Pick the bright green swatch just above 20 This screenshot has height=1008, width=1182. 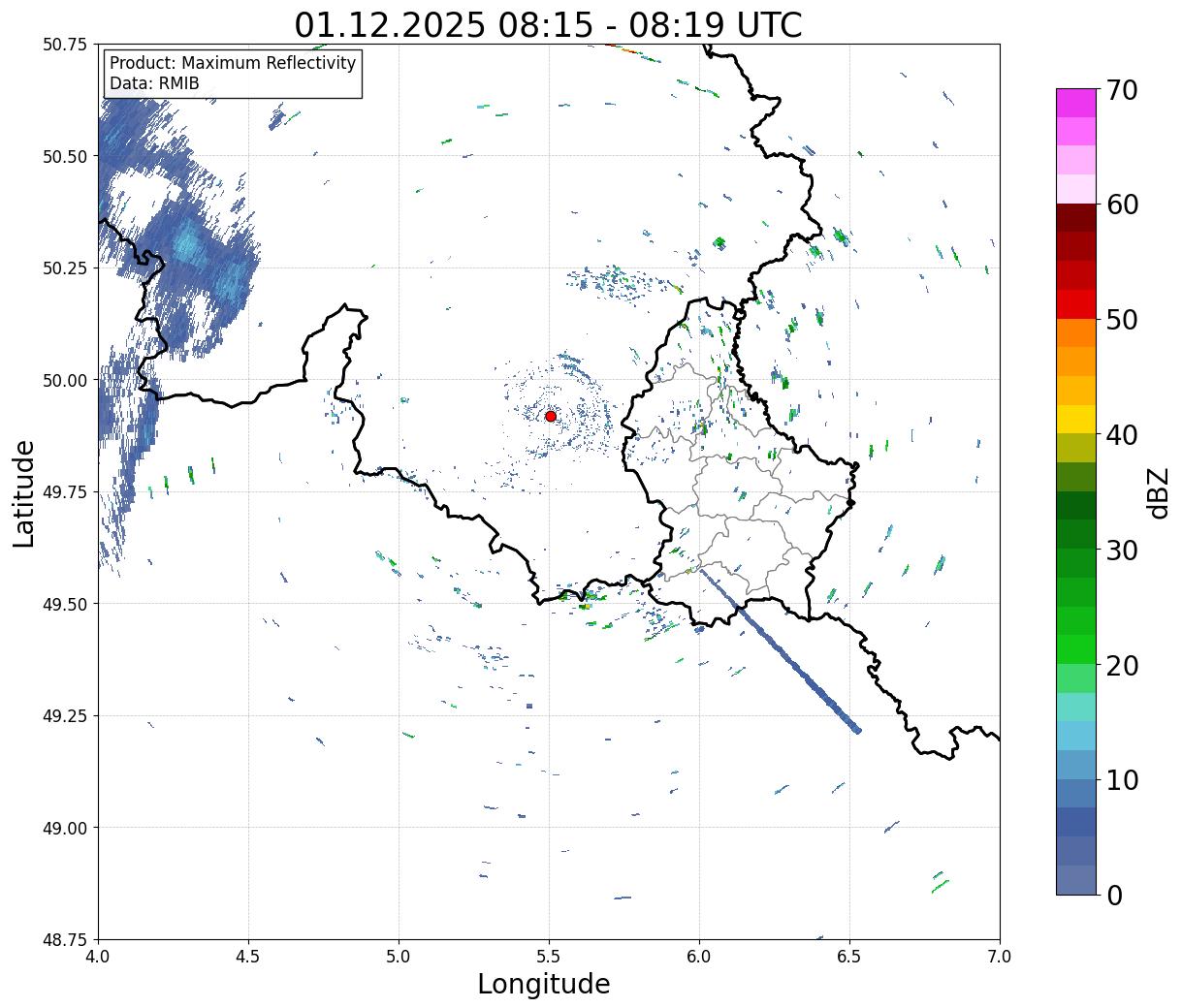pos(1076,648)
